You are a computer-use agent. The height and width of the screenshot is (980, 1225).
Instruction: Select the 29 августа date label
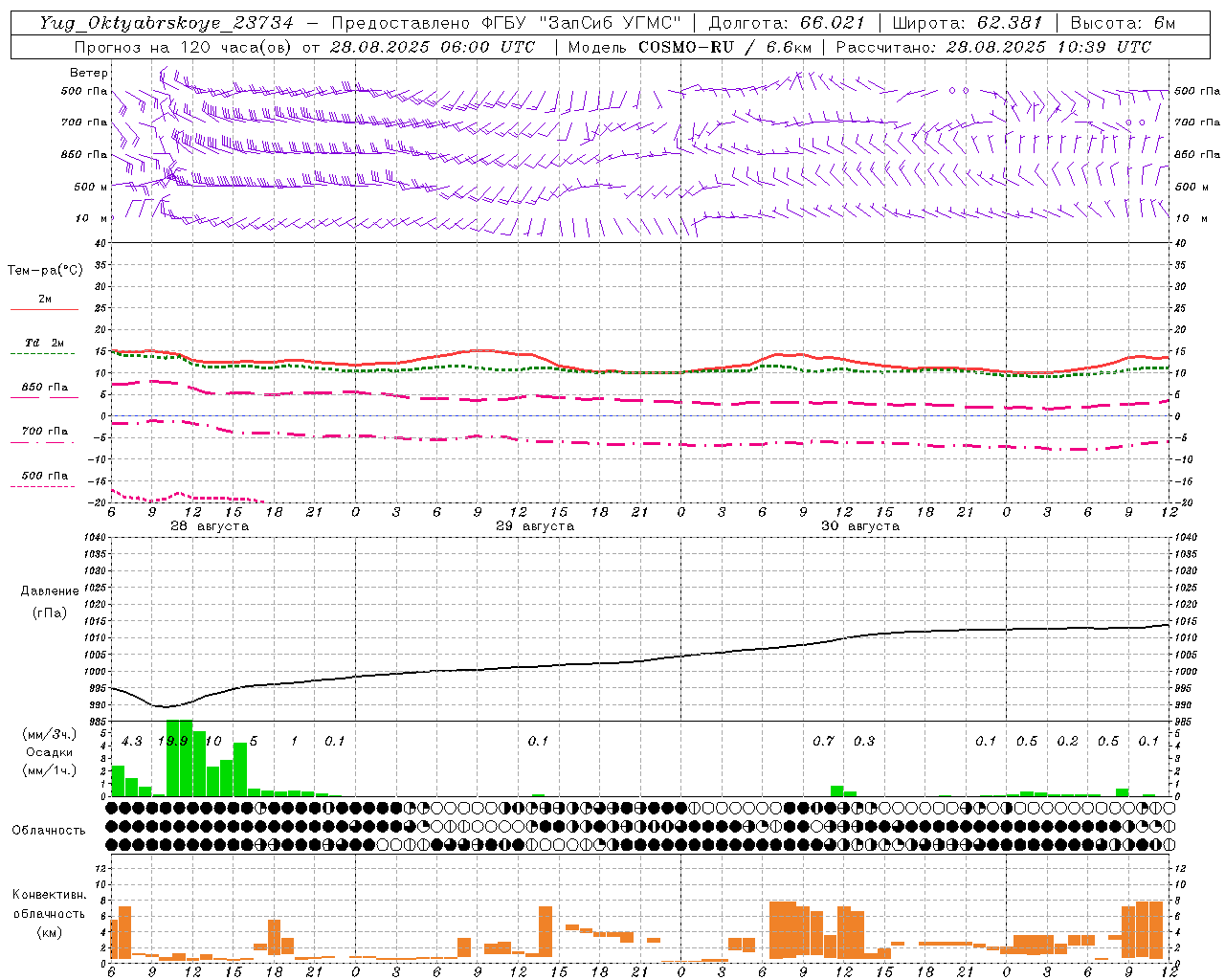pyautogui.click(x=535, y=526)
